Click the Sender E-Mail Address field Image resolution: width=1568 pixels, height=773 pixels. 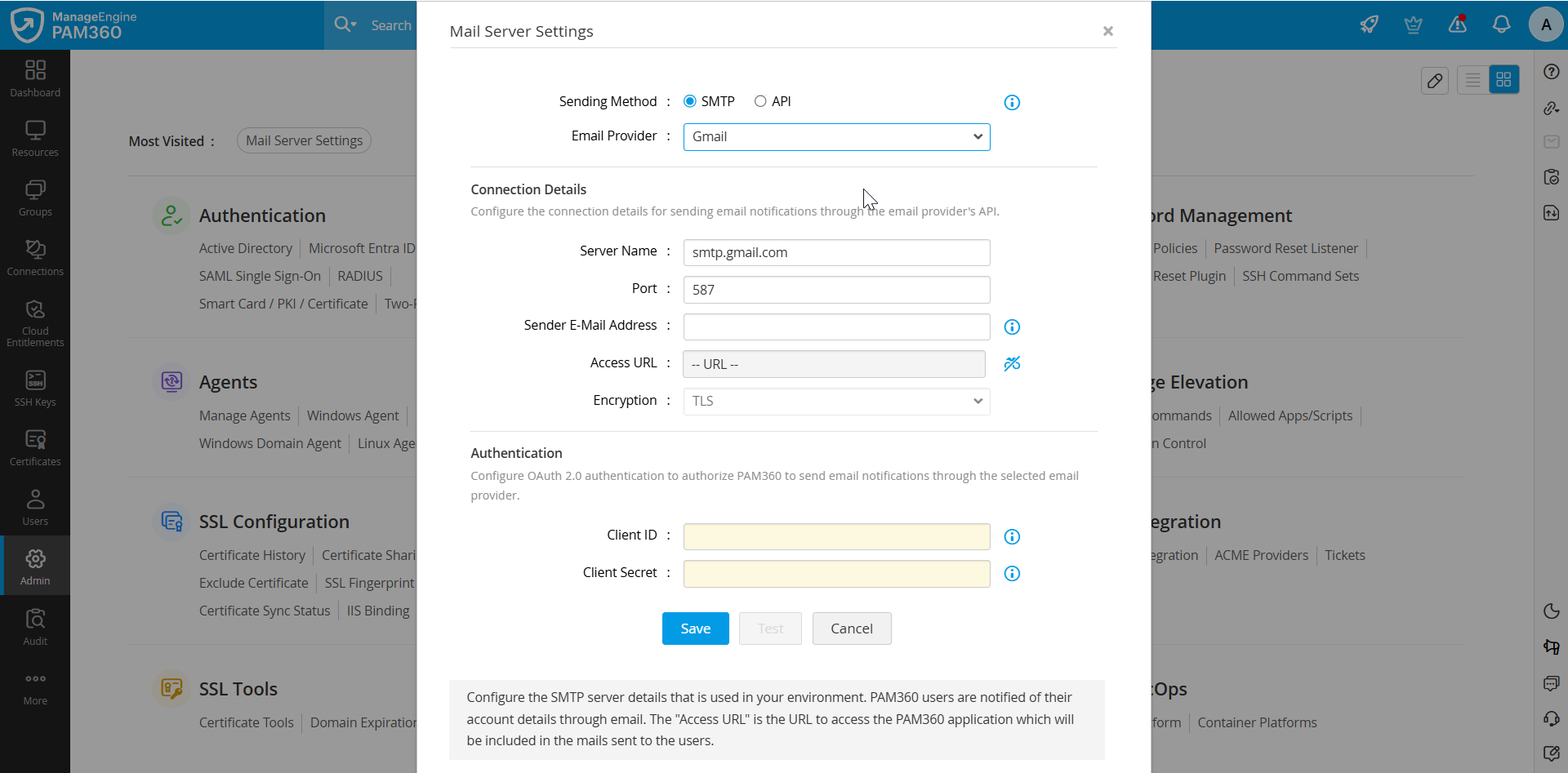[x=836, y=327]
